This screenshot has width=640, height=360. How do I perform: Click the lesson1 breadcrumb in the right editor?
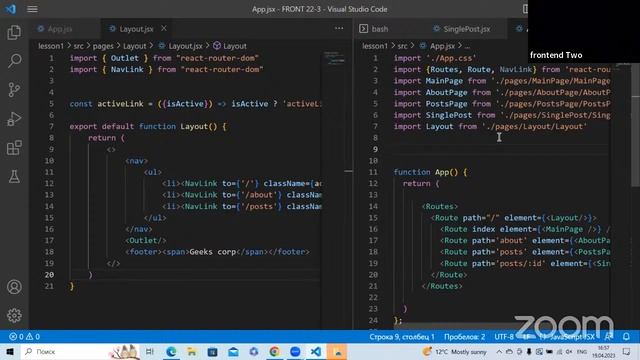(x=375, y=46)
